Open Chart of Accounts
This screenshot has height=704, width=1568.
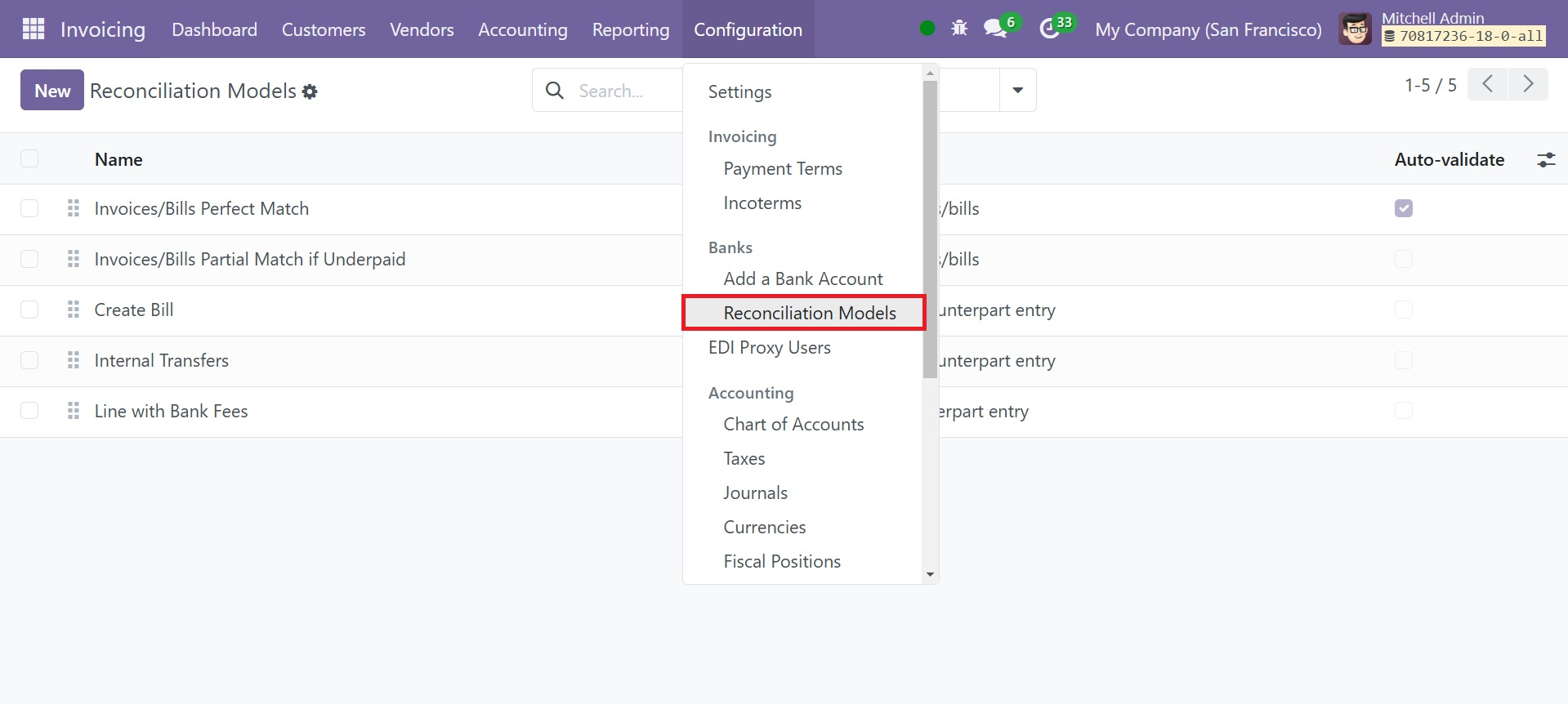coord(793,424)
